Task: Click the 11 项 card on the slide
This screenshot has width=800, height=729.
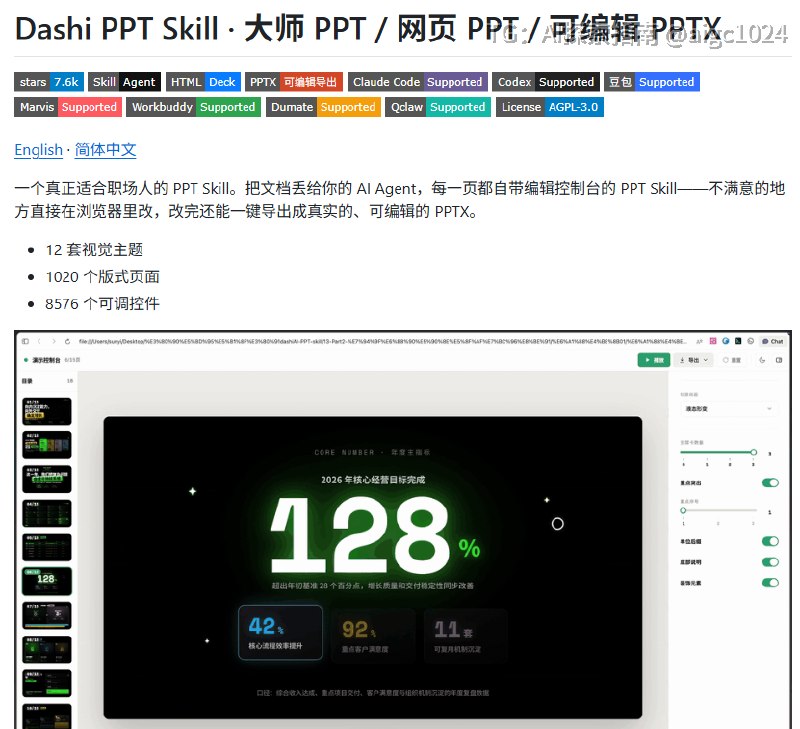Action: coord(465,635)
